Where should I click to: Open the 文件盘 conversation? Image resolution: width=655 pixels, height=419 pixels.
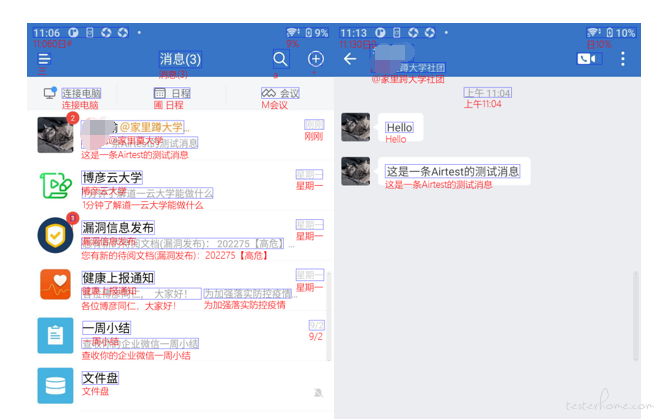(x=180, y=386)
